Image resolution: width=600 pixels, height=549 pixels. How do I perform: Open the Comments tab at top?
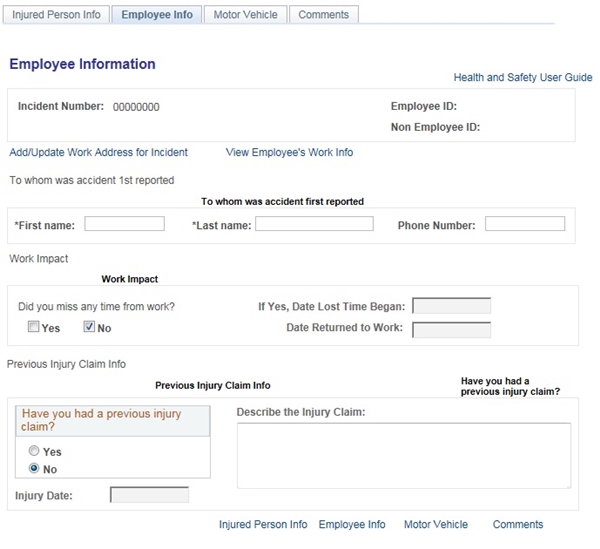pyautogui.click(x=324, y=15)
